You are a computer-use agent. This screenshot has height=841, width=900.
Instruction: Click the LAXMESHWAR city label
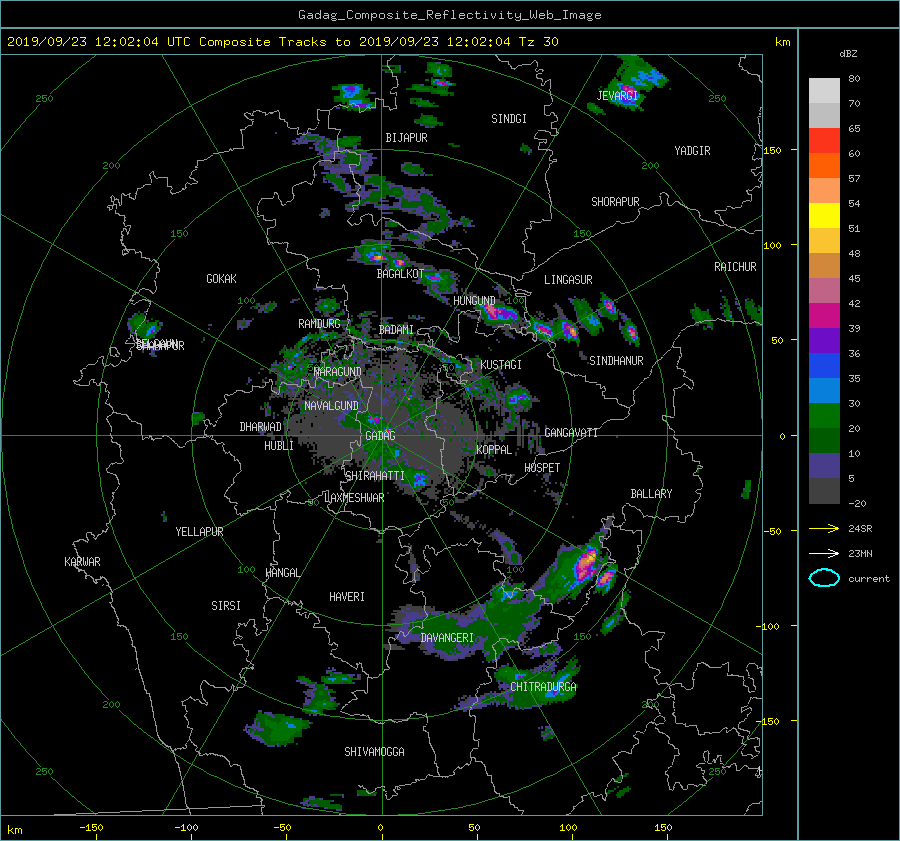354,498
